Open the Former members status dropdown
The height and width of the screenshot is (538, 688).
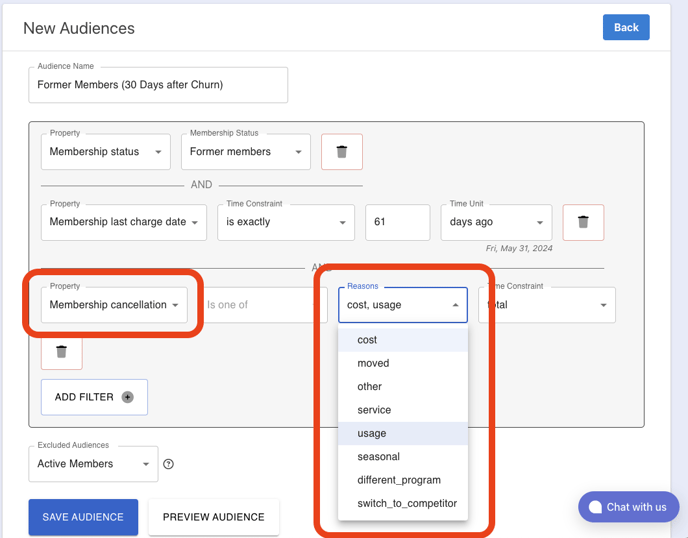pos(246,152)
